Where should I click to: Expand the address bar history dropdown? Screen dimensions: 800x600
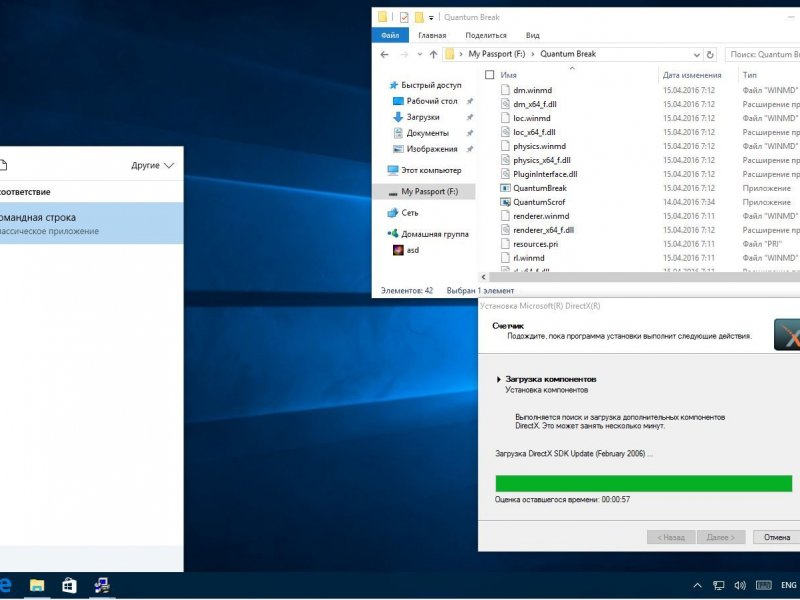pos(696,54)
